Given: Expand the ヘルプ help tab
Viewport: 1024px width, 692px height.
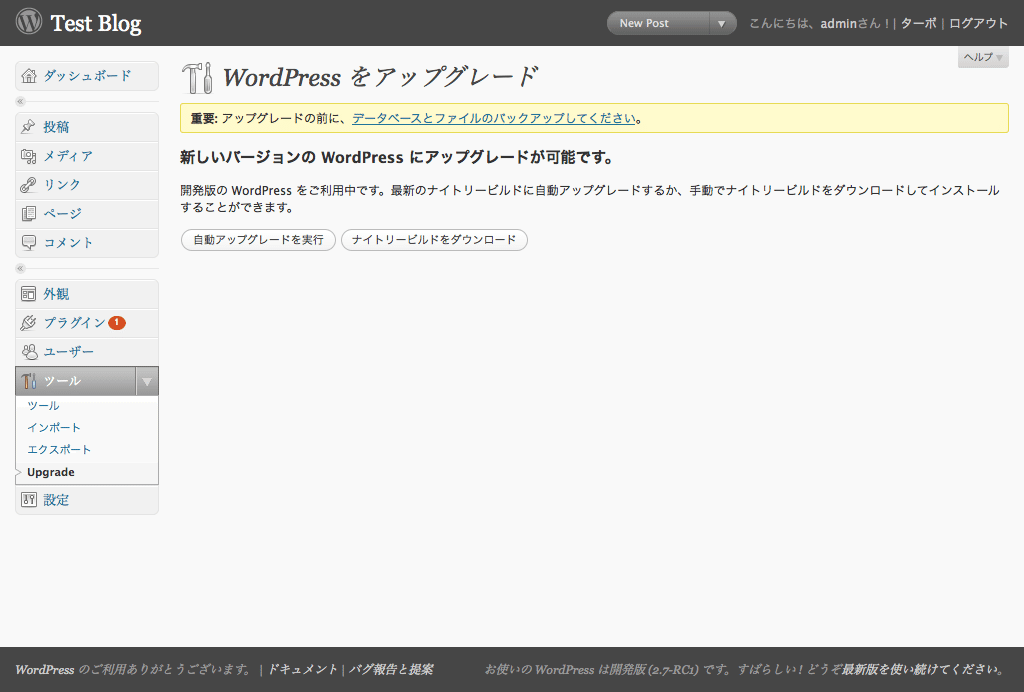Looking at the screenshot, I should coord(983,57).
